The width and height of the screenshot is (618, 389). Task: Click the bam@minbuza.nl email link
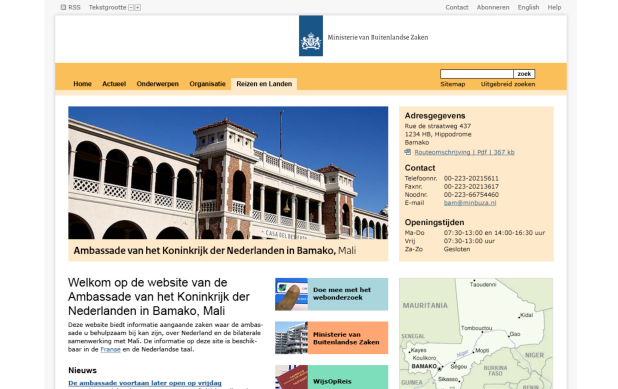coord(470,203)
